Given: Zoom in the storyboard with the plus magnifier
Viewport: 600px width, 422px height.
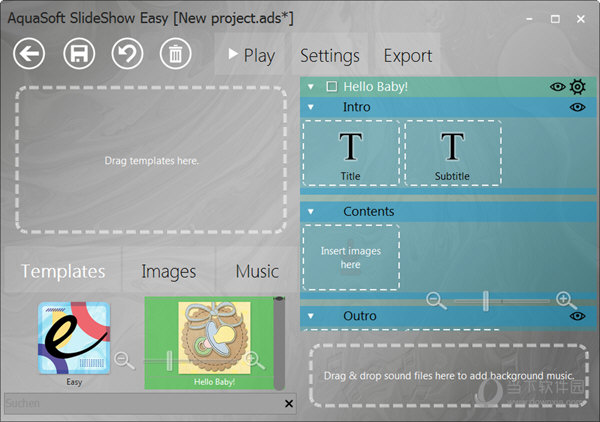Looking at the screenshot, I should pyautogui.click(x=566, y=300).
